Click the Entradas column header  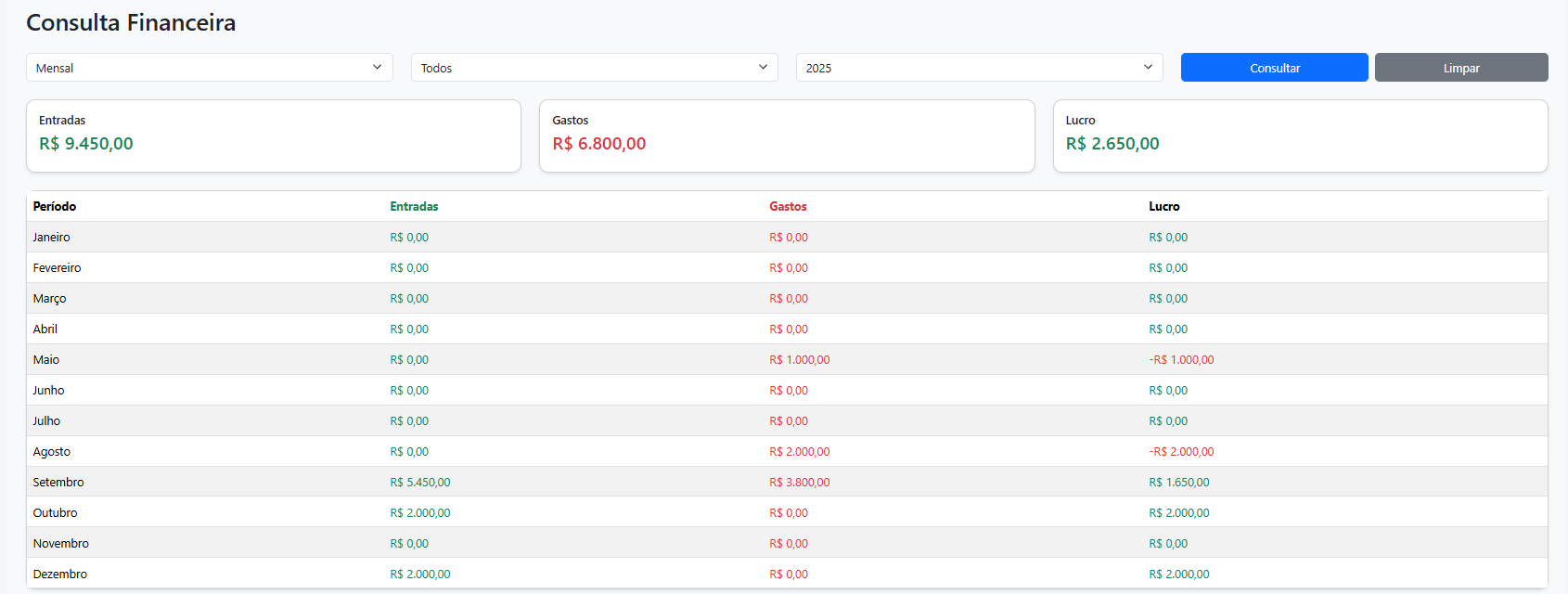tap(414, 206)
